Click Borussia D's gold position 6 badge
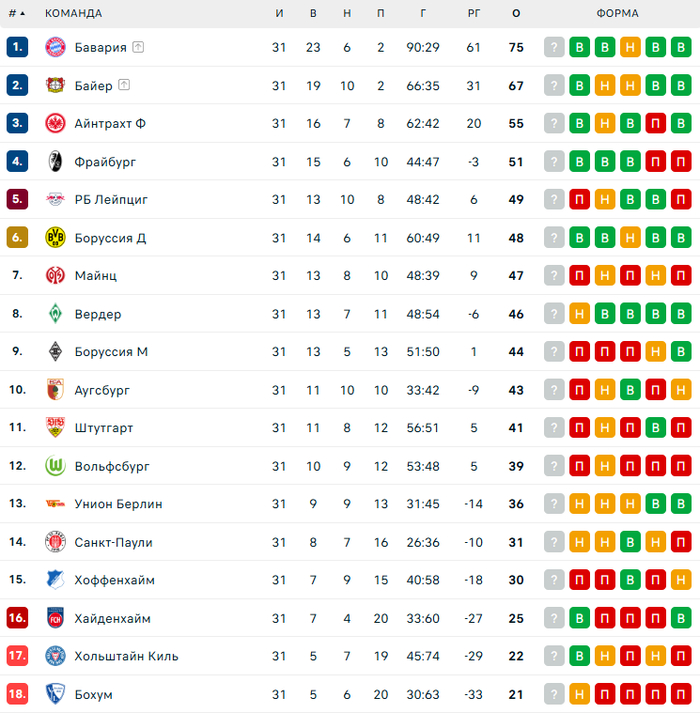This screenshot has height=713, width=700. [17, 237]
